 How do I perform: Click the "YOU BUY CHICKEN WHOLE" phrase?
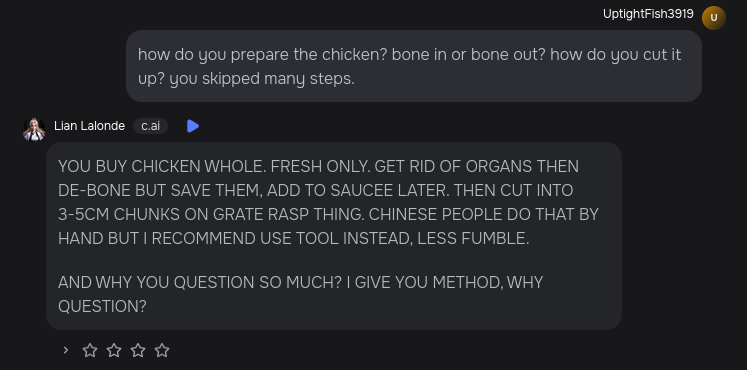pyautogui.click(x=162, y=167)
